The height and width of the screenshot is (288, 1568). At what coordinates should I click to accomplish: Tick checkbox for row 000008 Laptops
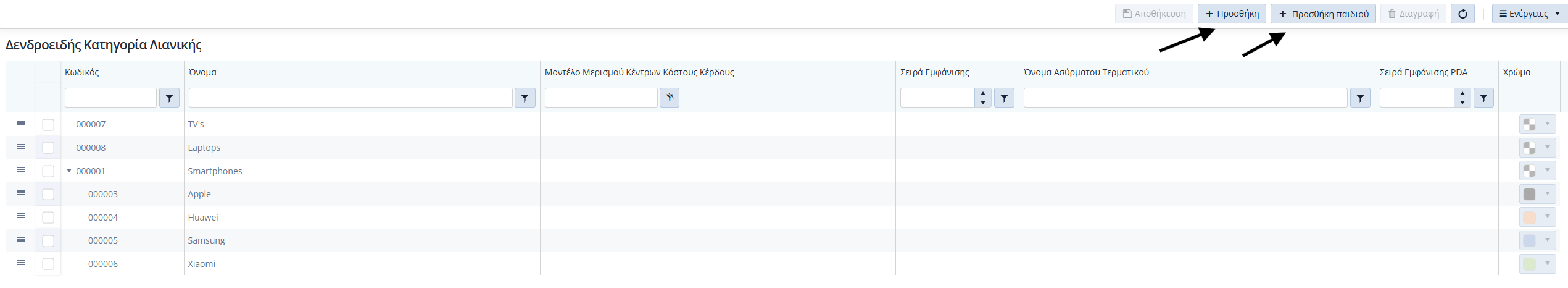click(48, 148)
